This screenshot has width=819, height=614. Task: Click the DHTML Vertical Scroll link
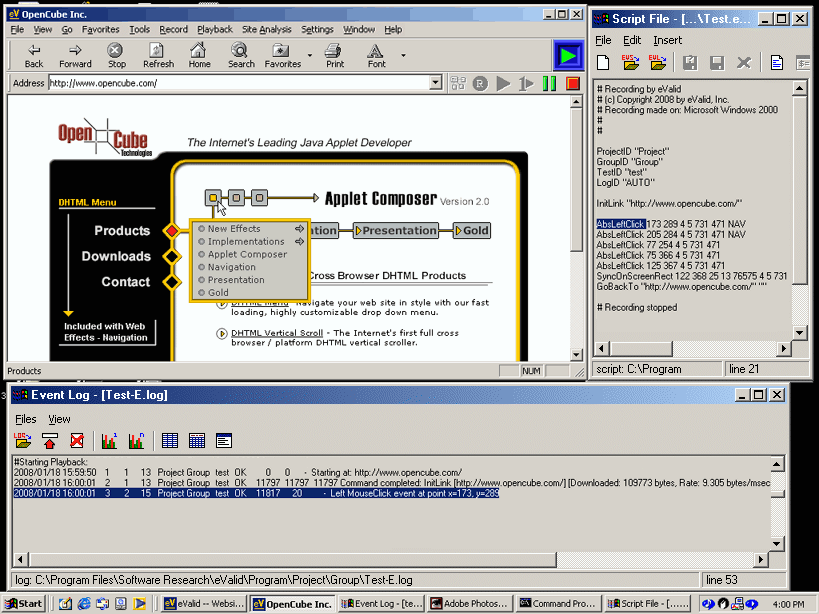tap(277, 333)
